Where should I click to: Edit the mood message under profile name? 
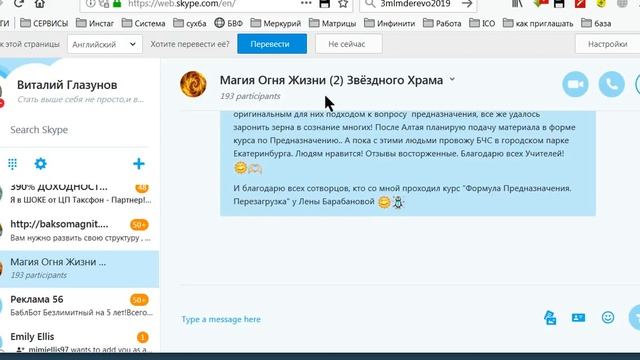point(80,99)
